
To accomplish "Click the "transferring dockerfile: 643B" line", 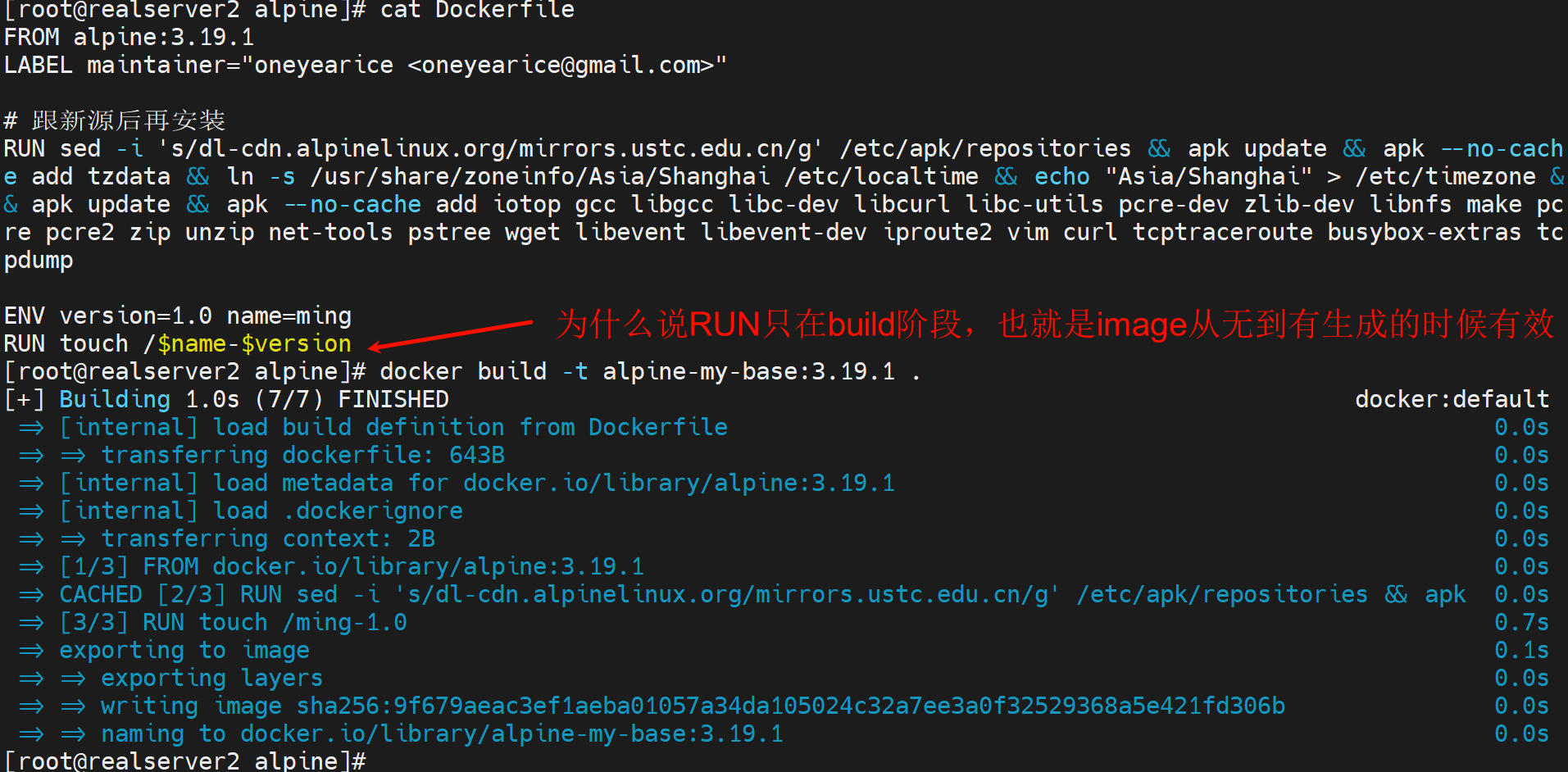I will (x=302, y=455).
